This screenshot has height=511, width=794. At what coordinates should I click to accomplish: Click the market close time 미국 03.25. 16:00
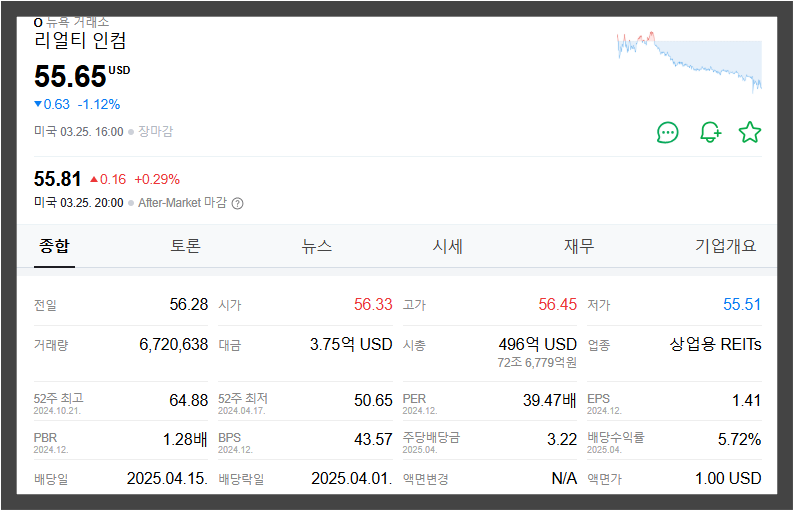coord(78,132)
